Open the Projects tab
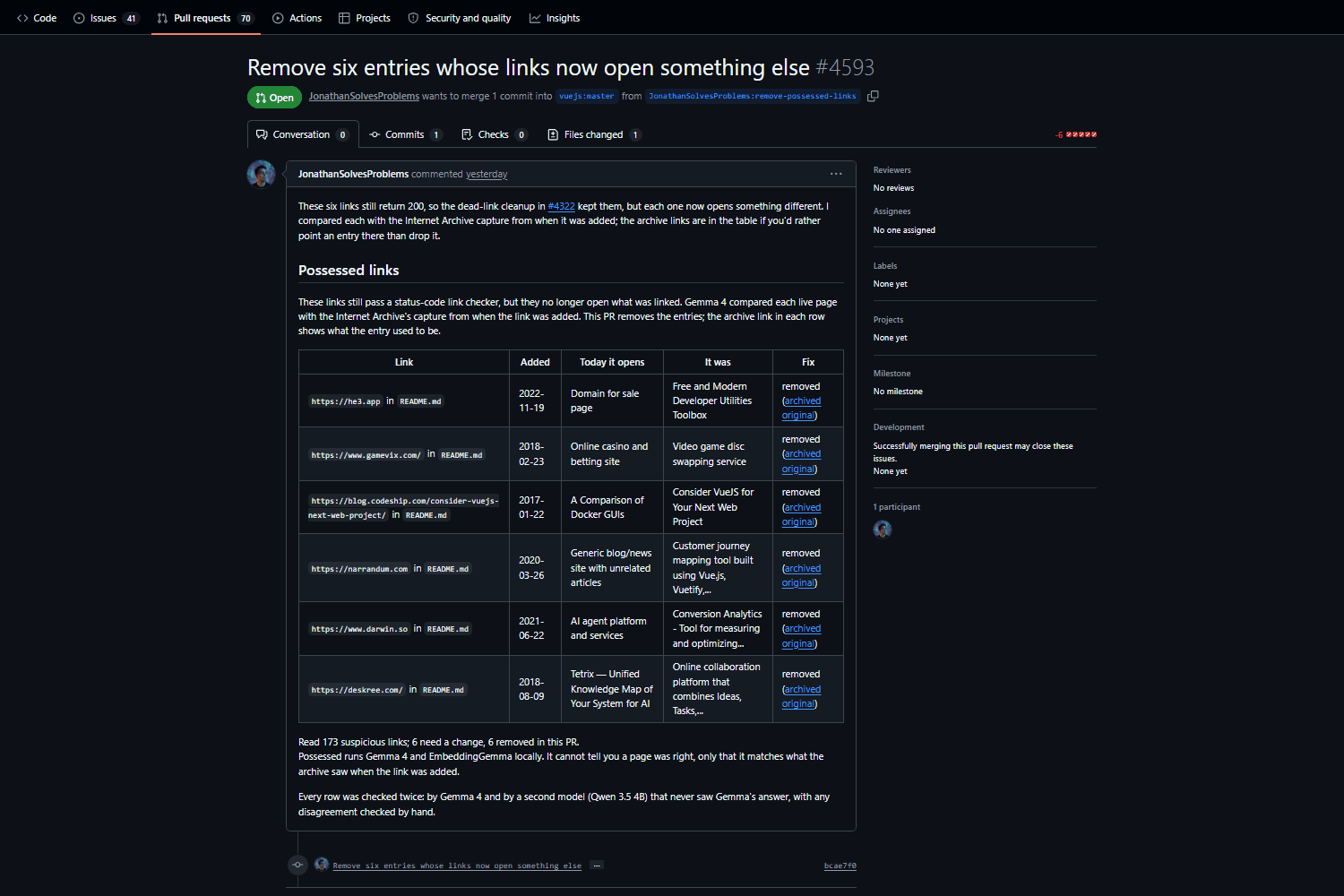The height and width of the screenshot is (896, 1344). (x=364, y=18)
